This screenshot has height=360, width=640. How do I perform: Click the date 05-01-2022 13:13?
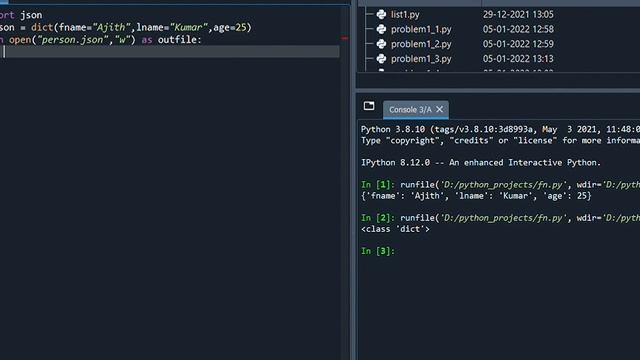click(x=518, y=58)
